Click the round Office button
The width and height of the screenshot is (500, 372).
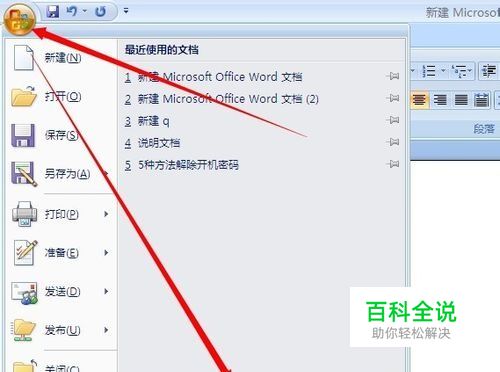click(19, 19)
